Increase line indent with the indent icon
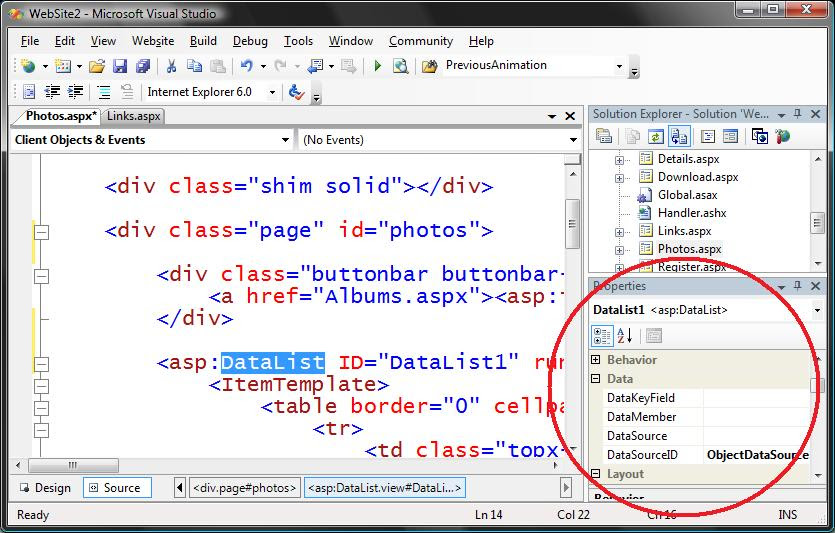The height and width of the screenshot is (533, 835). click(75, 92)
